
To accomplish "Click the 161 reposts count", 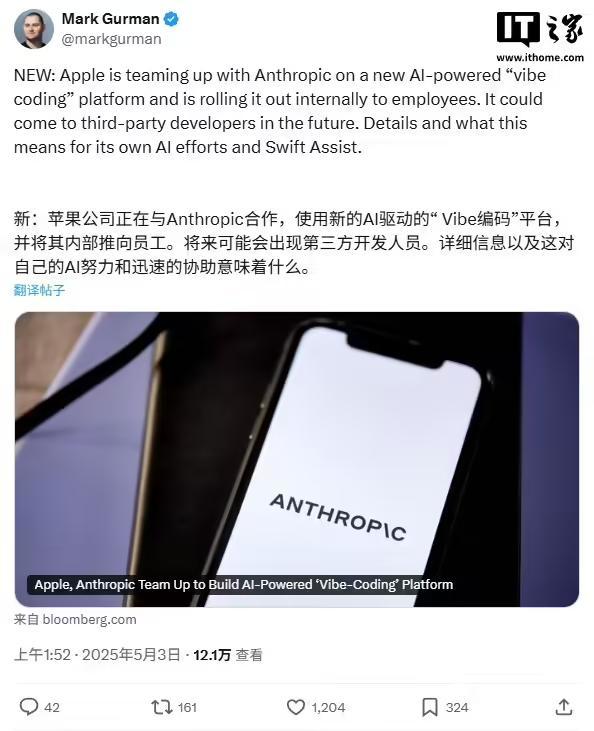I will [187, 708].
